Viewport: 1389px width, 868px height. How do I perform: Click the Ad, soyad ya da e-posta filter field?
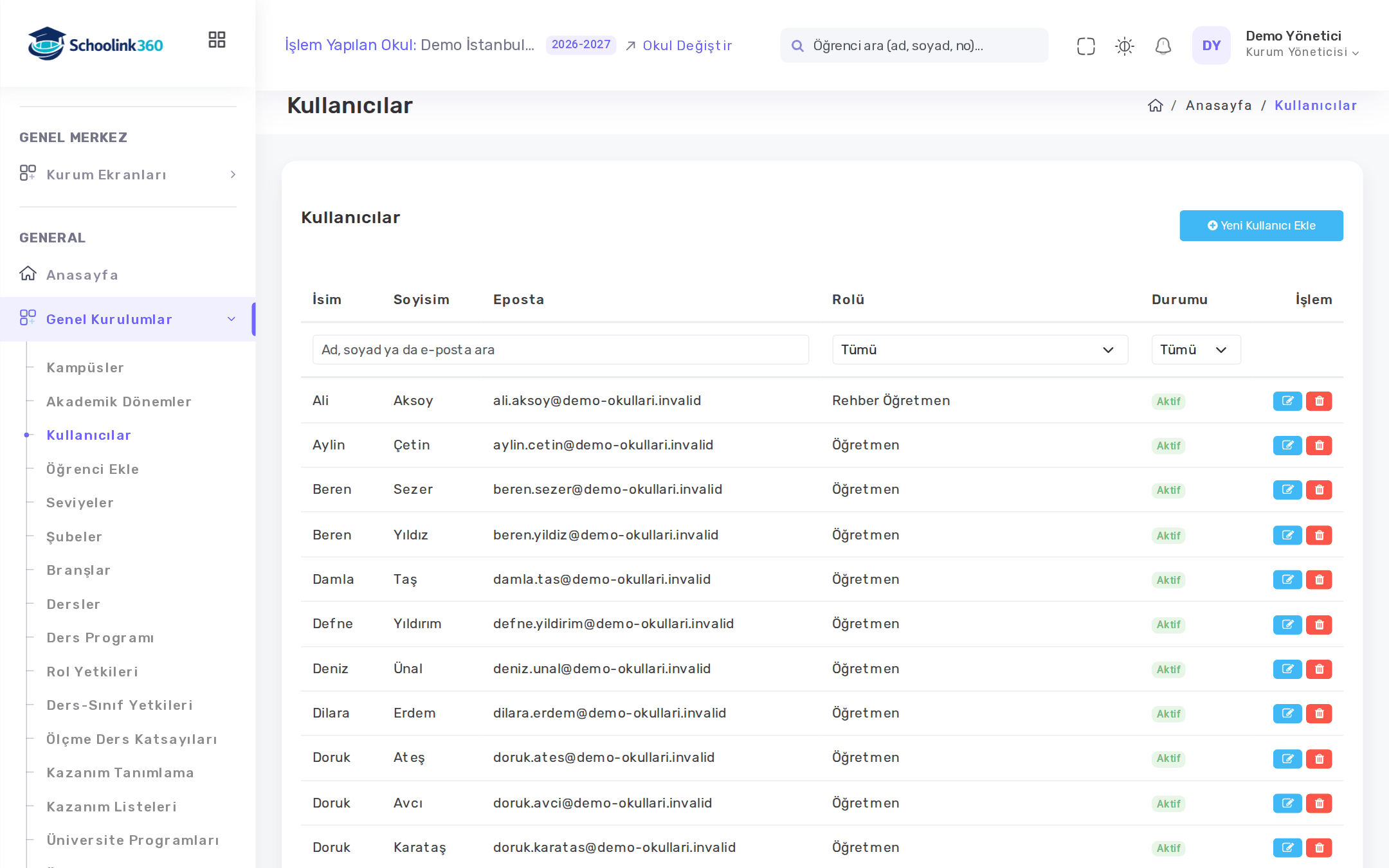561,350
